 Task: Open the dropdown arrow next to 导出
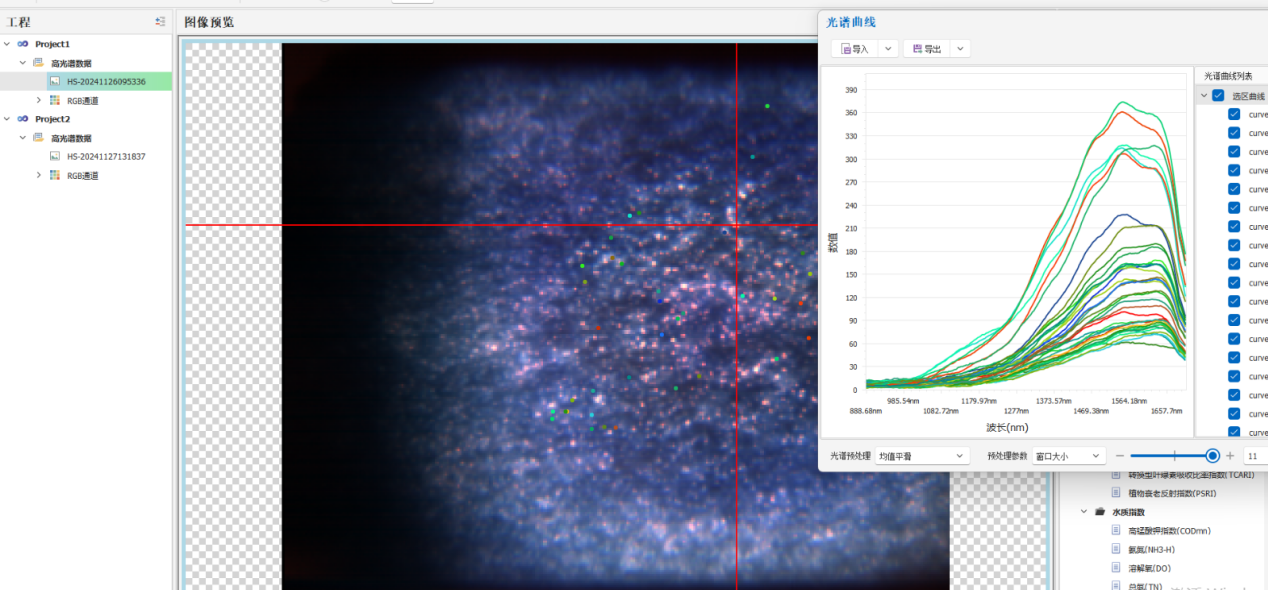click(959, 49)
